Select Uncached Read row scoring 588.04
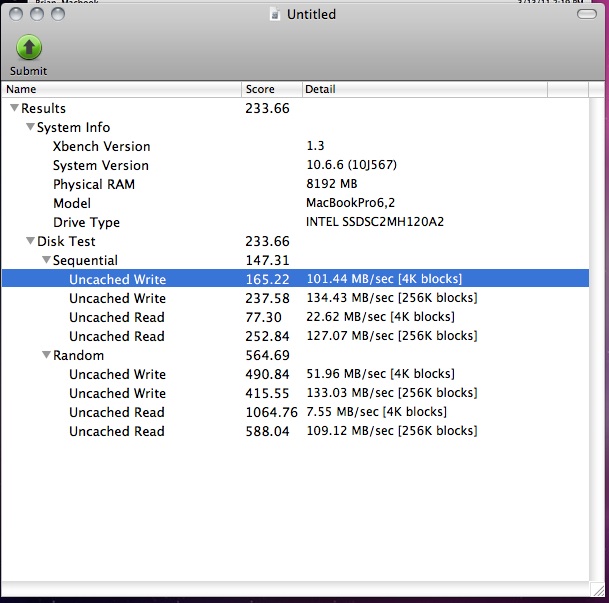This screenshot has width=609, height=603. (x=295, y=431)
